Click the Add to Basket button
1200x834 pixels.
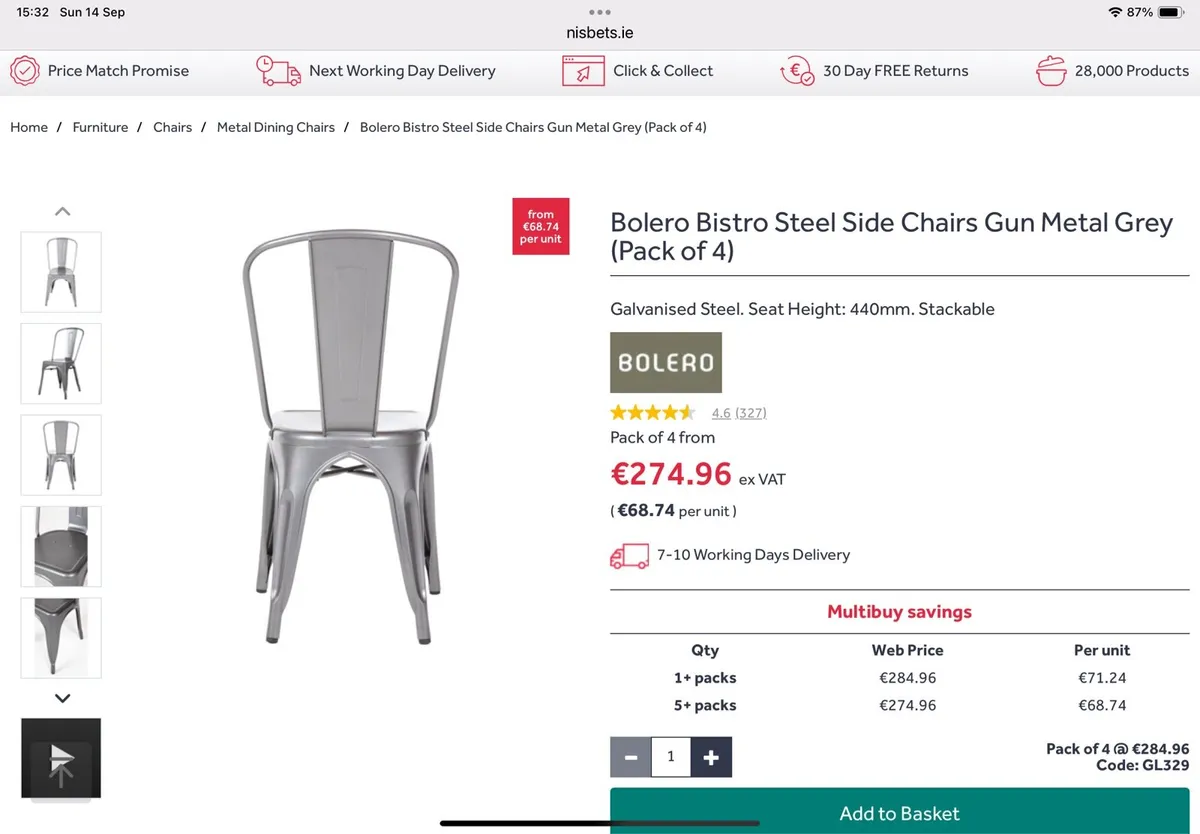pos(898,813)
